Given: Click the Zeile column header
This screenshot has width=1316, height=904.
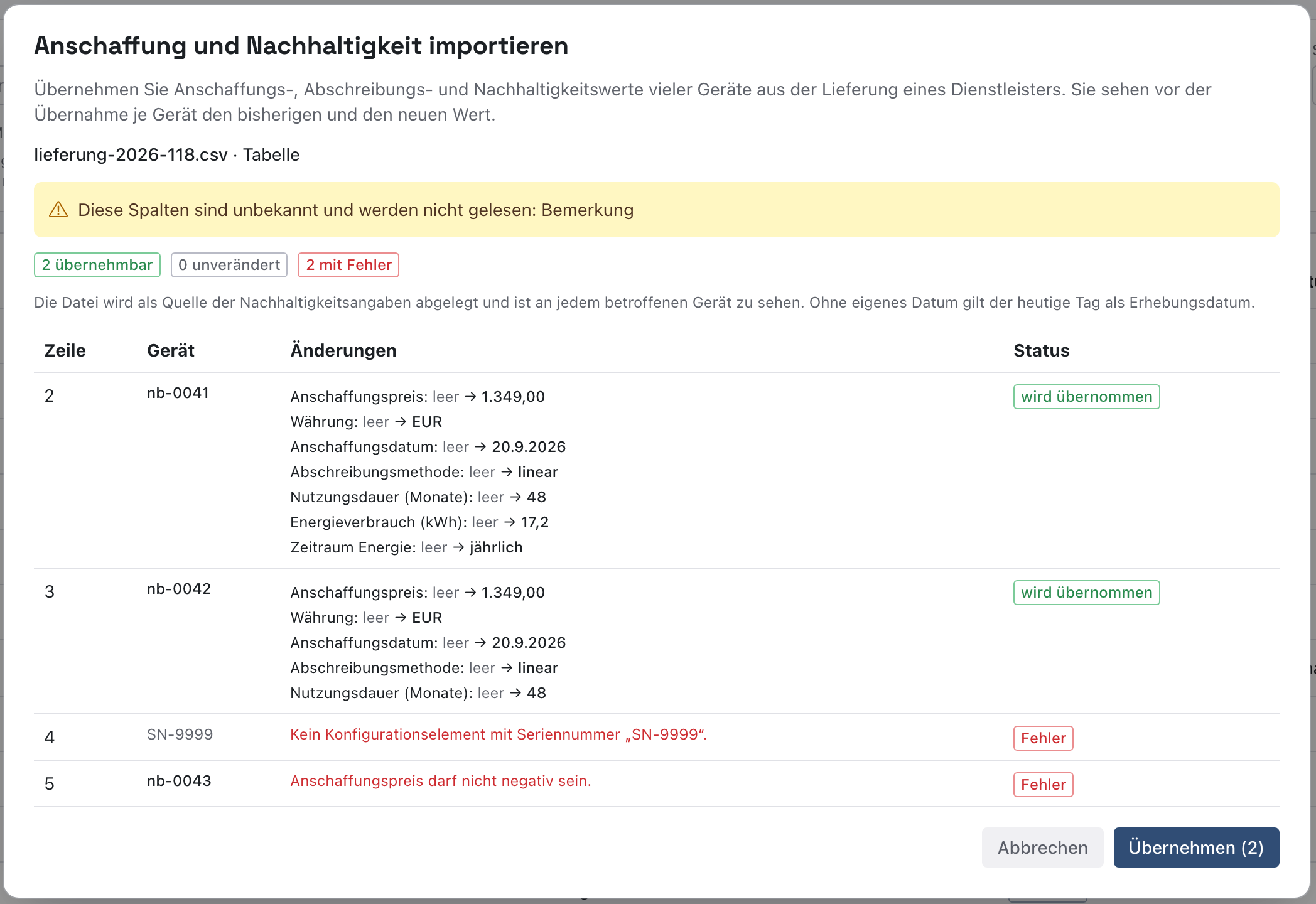Looking at the screenshot, I should point(65,350).
